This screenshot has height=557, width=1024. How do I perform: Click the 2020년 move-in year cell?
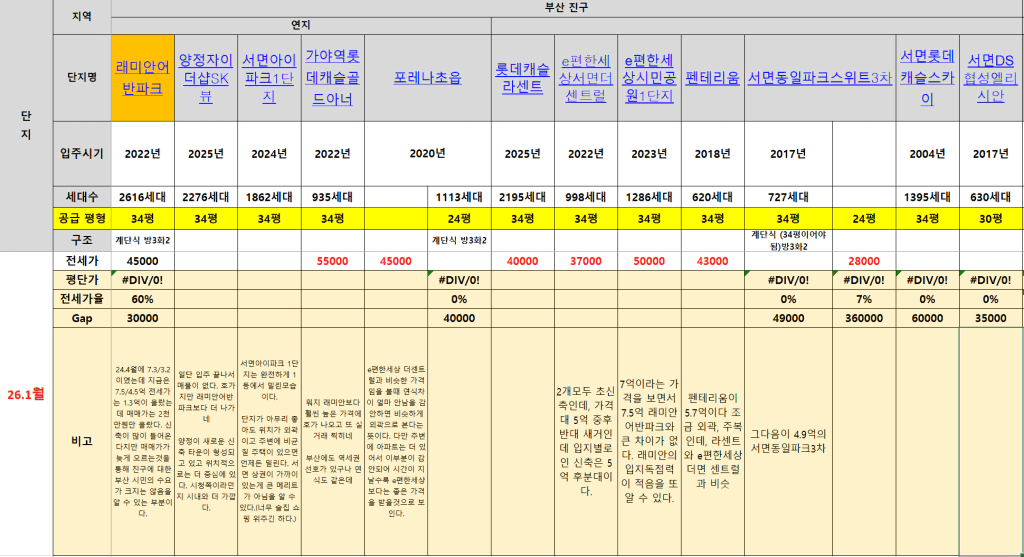click(x=428, y=154)
